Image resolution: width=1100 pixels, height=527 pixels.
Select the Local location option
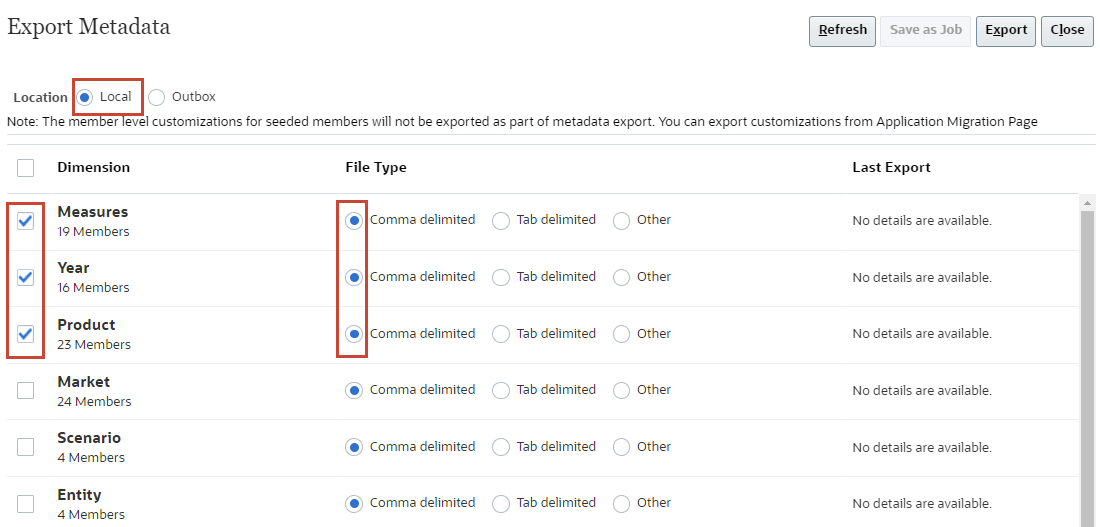point(86,97)
